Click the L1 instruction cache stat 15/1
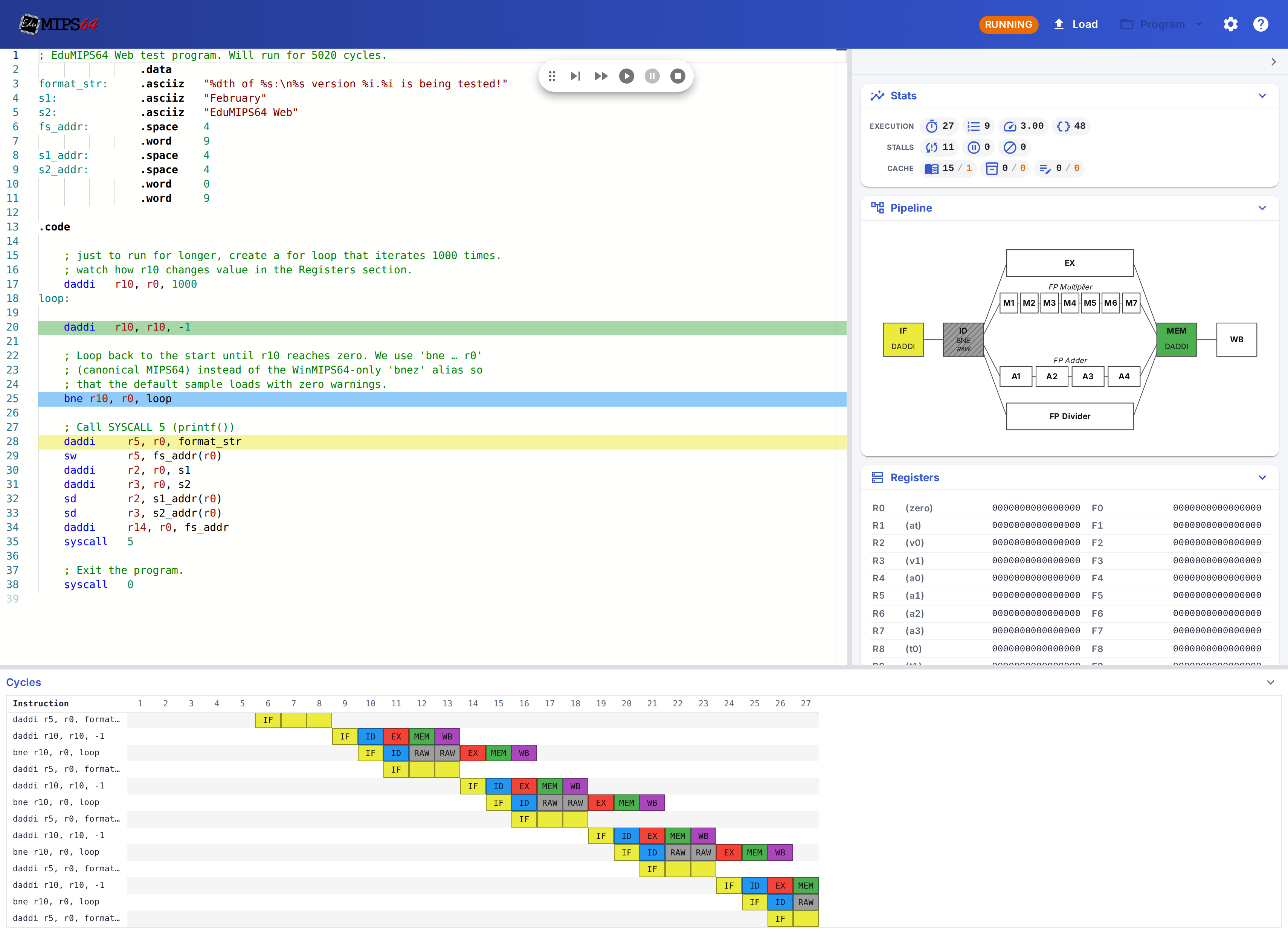 (x=948, y=168)
